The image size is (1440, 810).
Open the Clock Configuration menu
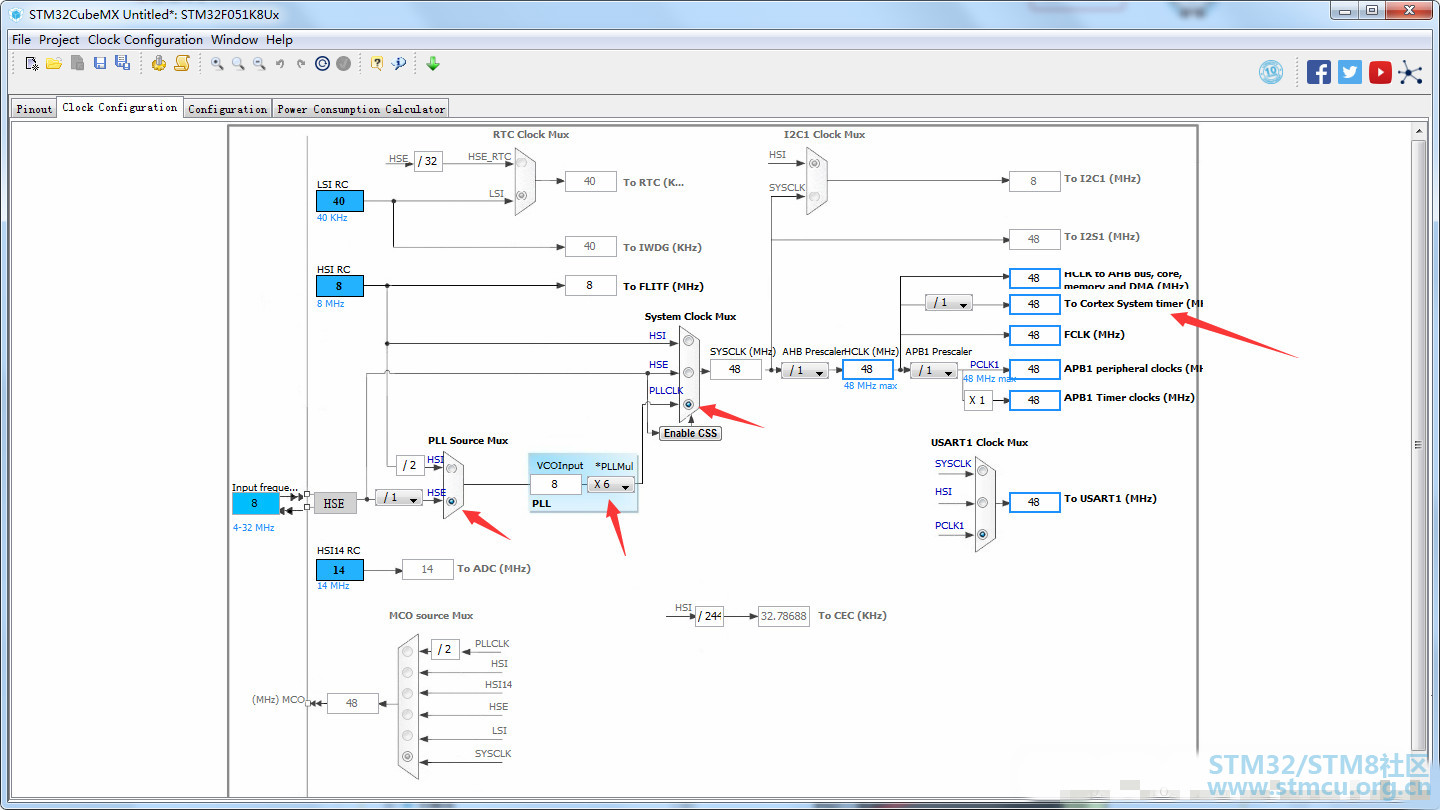click(x=145, y=40)
